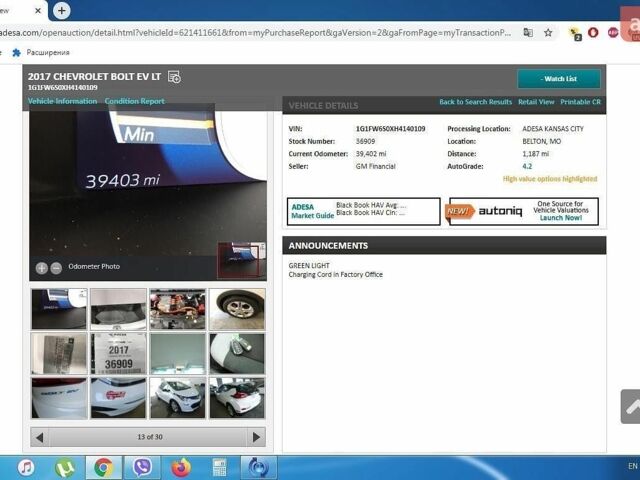Click the AutoGrade 4.2 value
The image size is (640, 480).
point(527,166)
